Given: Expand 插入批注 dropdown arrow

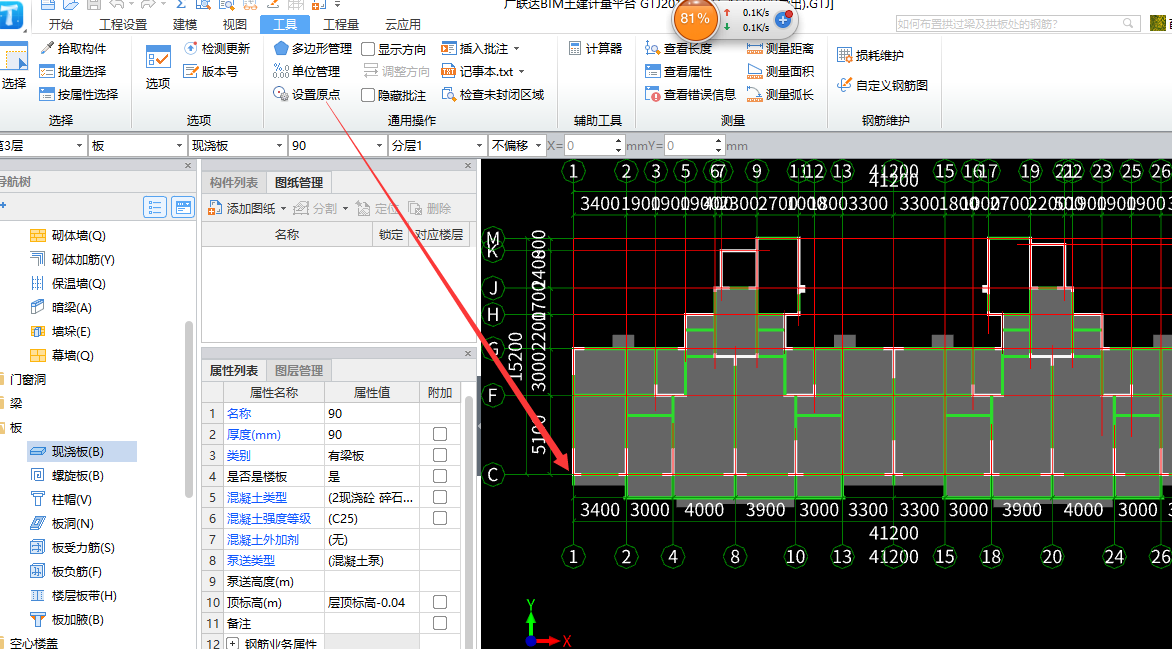Looking at the screenshot, I should tap(516, 49).
